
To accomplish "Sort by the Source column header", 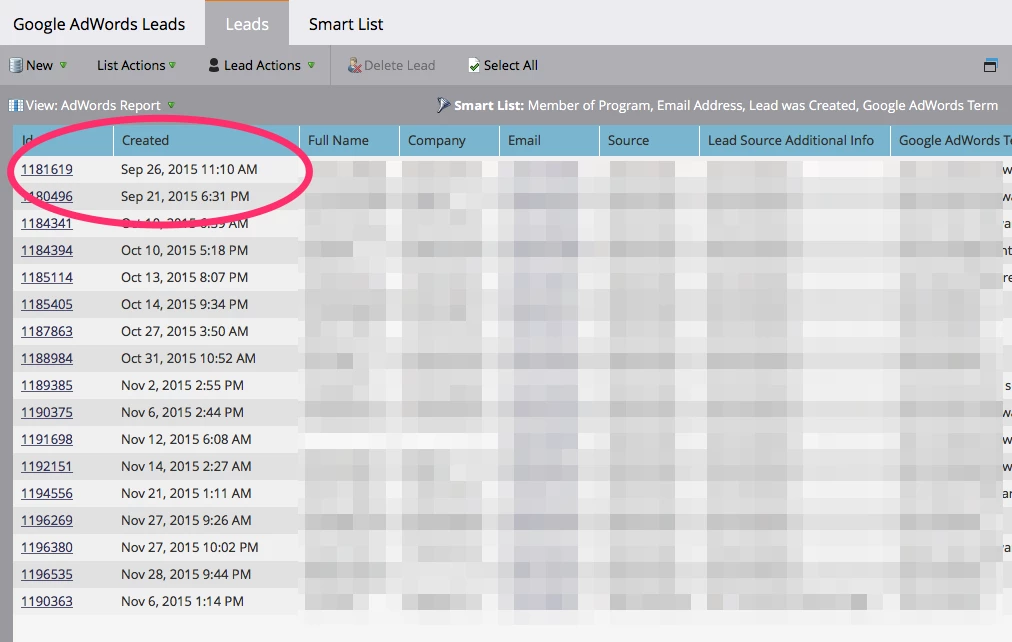I will [649, 140].
